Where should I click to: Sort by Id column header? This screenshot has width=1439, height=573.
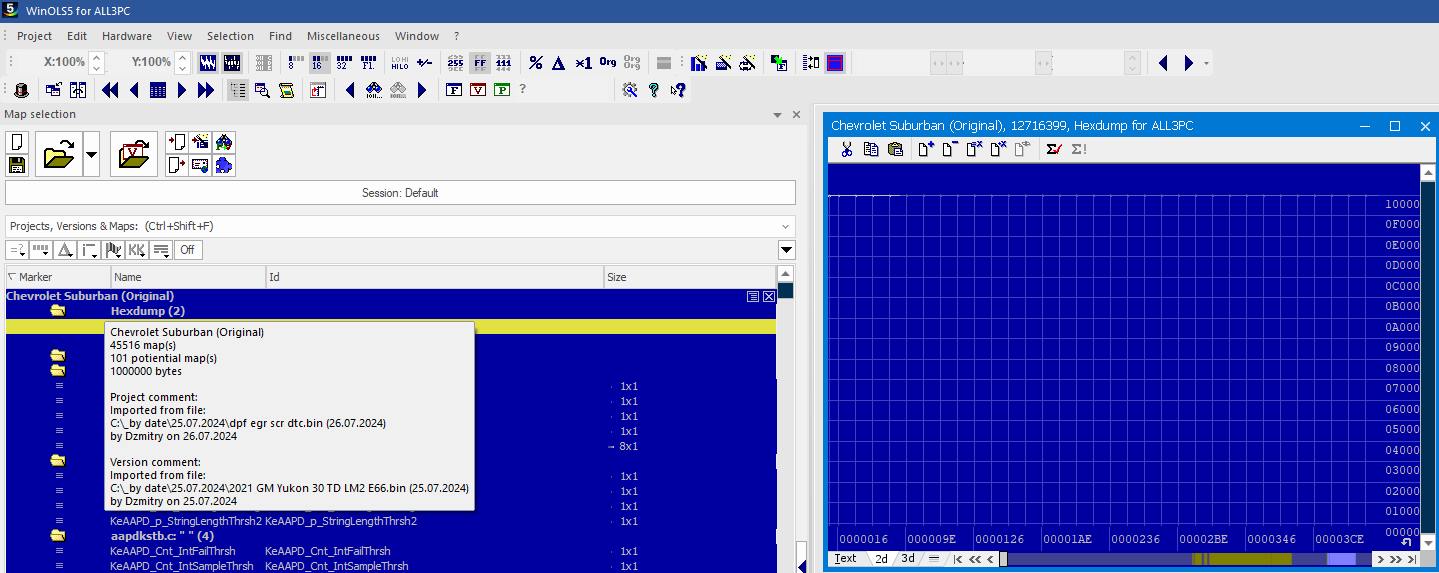(x=435, y=277)
